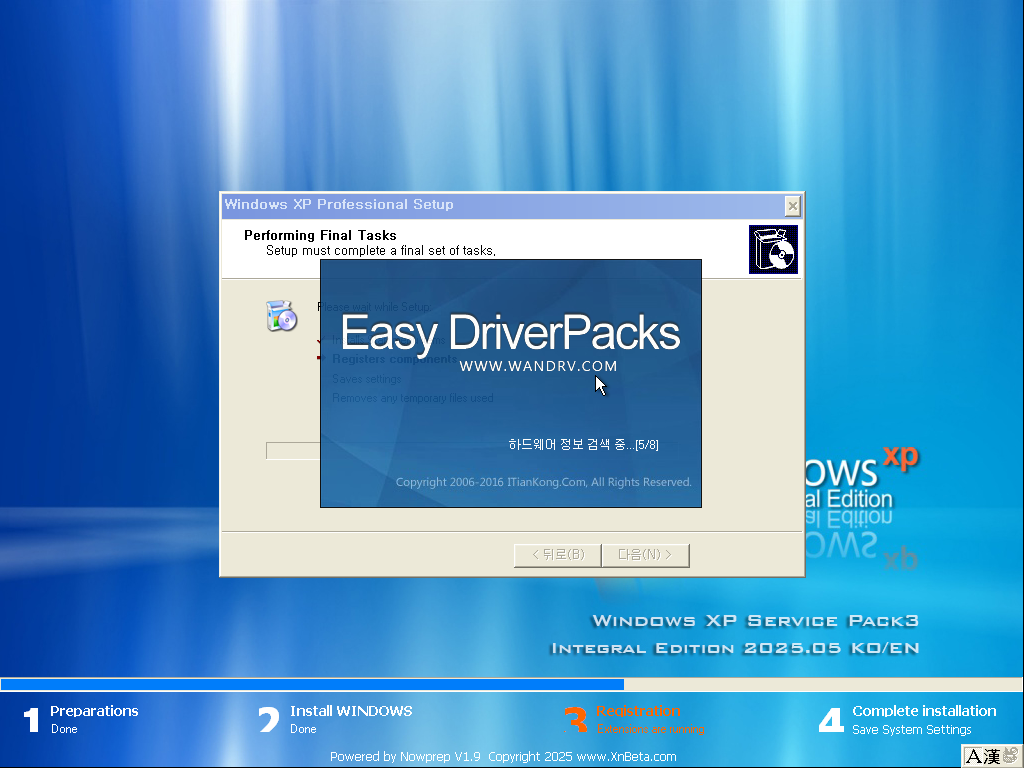Click the ITianKong copyright notice

click(543, 482)
